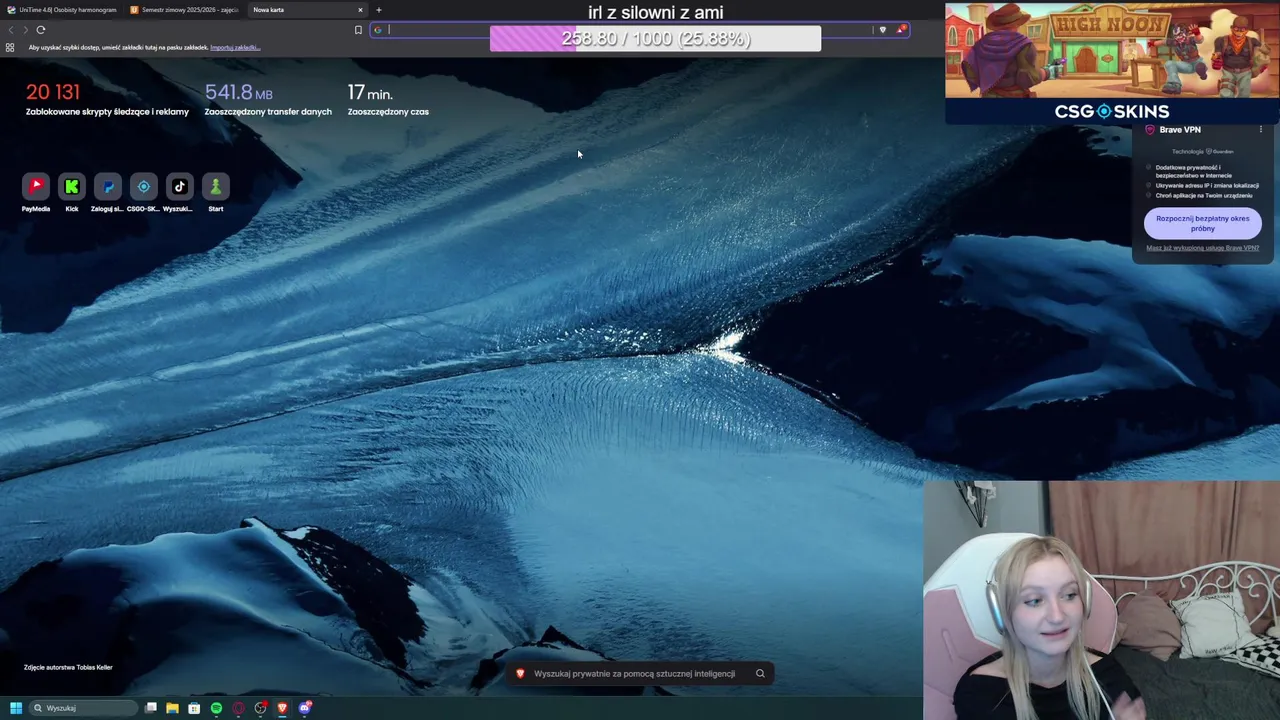Click the browser back arrow
This screenshot has width=1280, height=720.
click(11, 30)
